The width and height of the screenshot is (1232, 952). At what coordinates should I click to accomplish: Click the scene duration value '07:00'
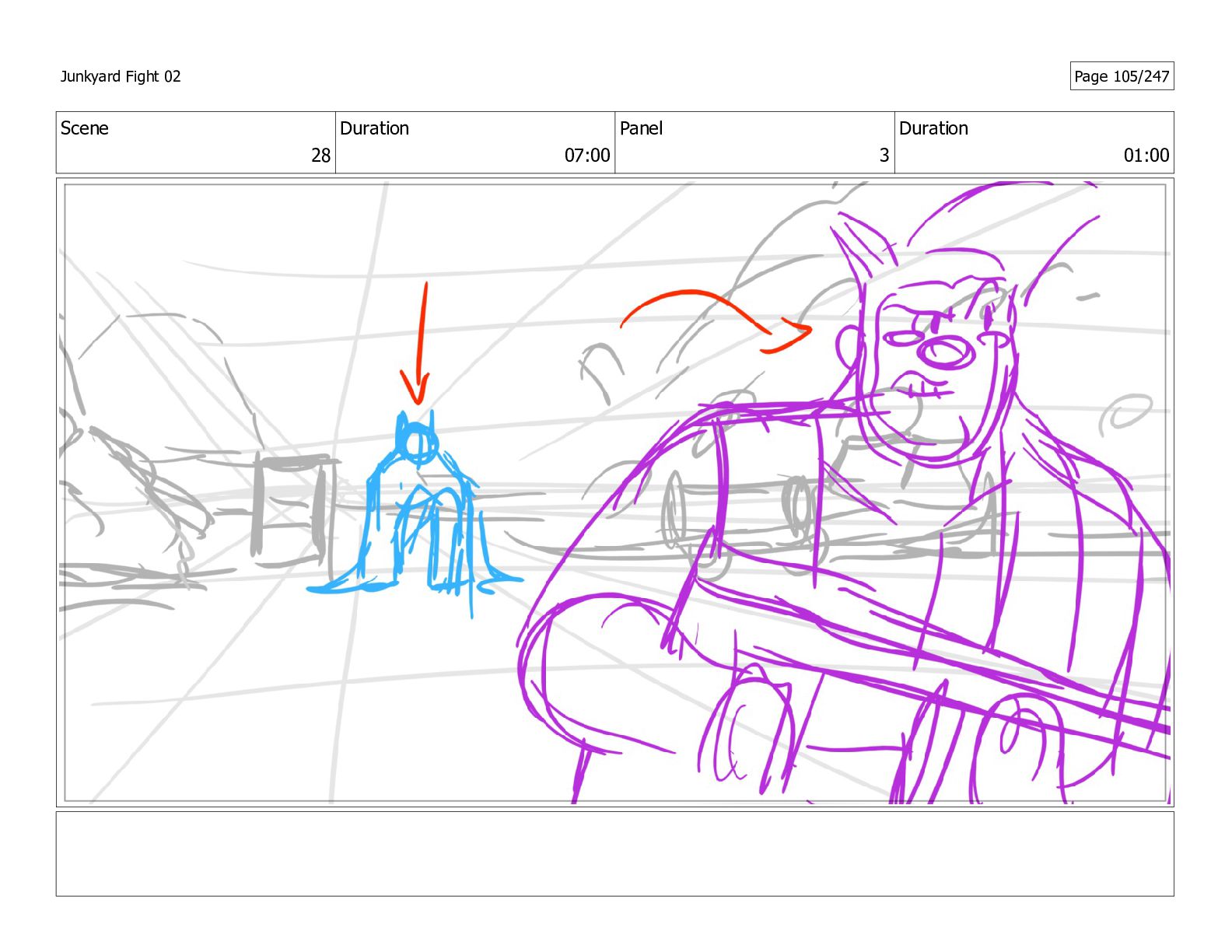(587, 156)
